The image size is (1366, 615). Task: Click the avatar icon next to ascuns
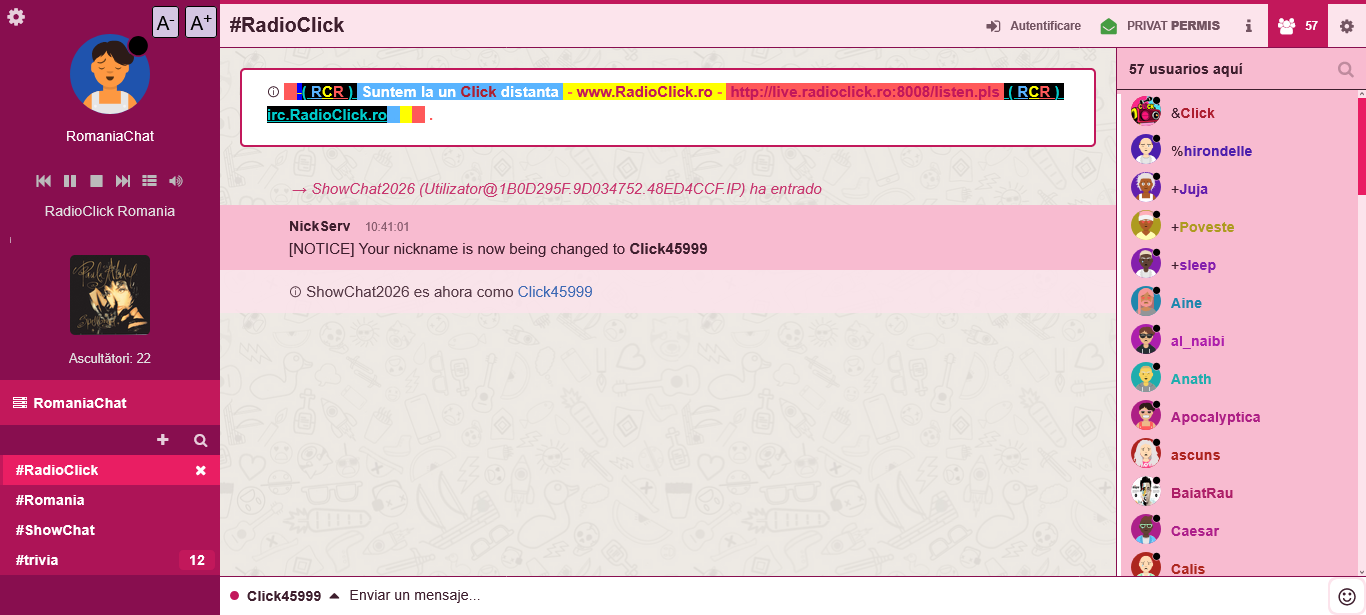[x=1145, y=453]
